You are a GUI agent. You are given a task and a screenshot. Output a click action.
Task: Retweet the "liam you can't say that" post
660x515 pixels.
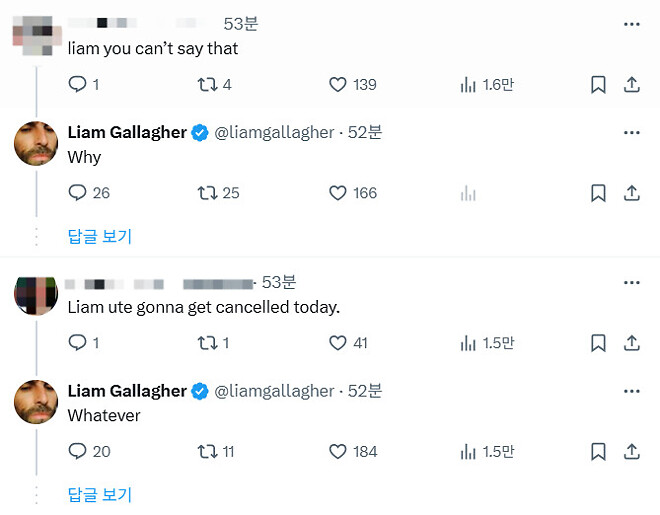tap(208, 85)
